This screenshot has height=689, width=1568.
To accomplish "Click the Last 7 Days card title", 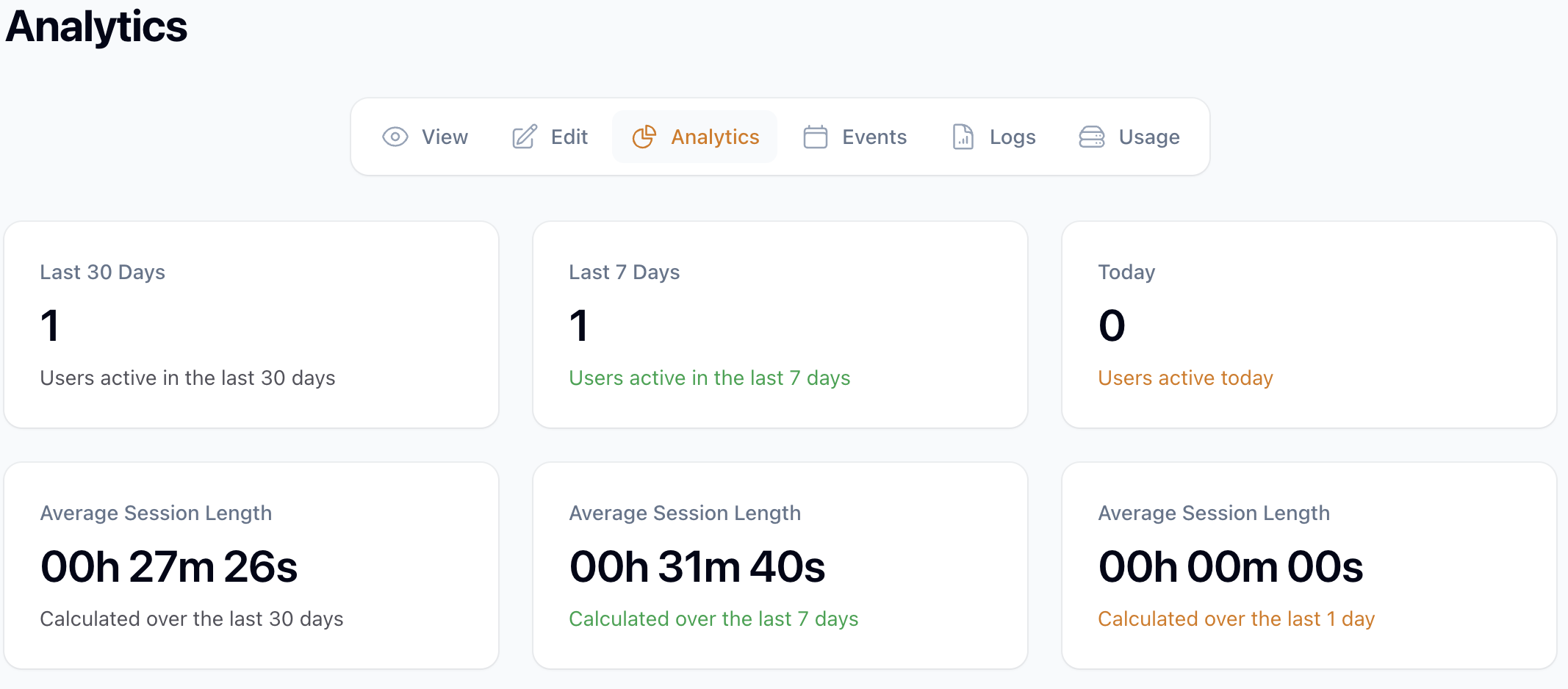I will (624, 273).
